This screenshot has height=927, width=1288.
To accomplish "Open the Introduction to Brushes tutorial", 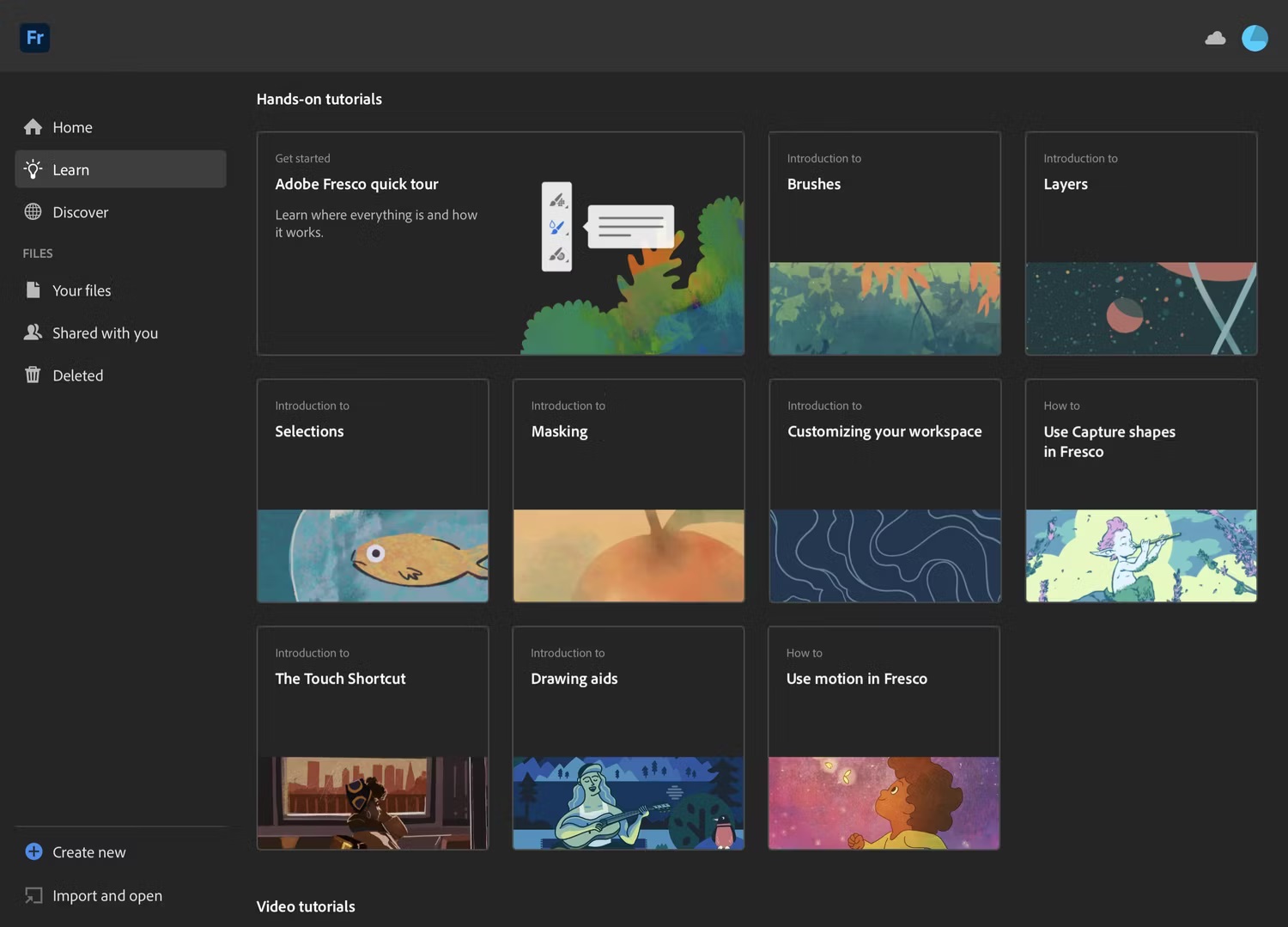I will click(884, 243).
